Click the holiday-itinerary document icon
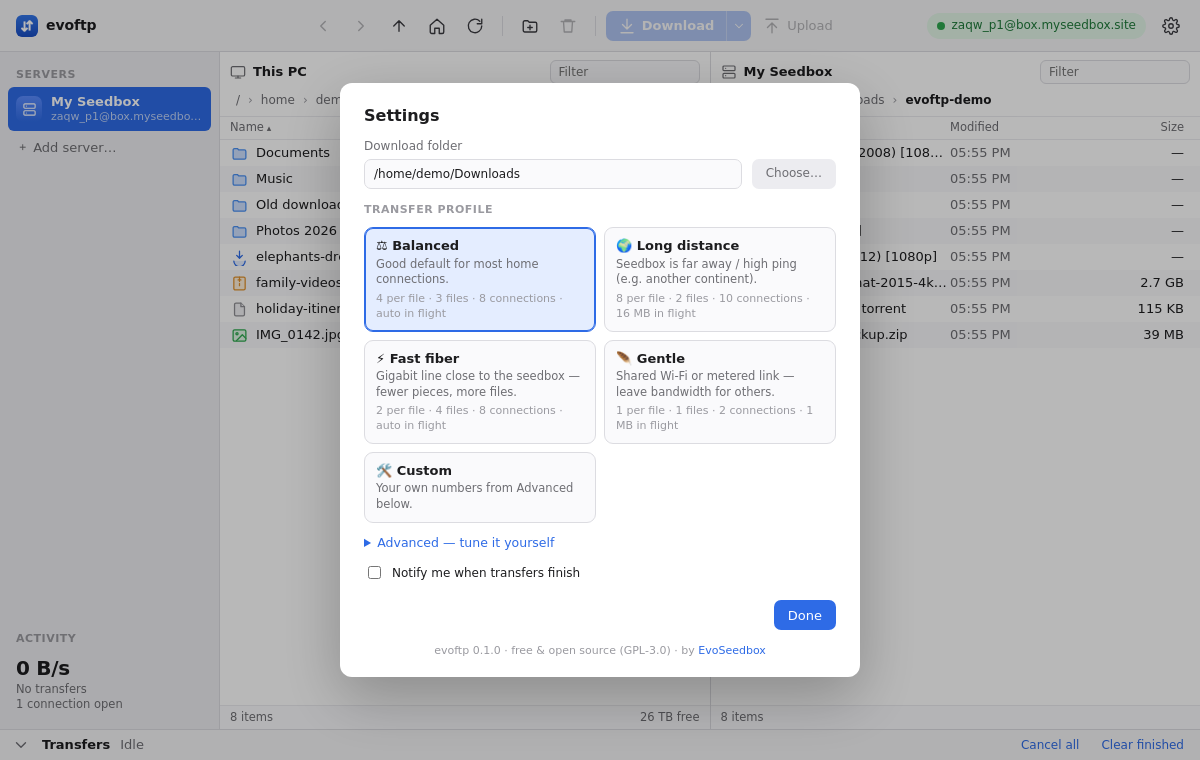The height and width of the screenshot is (760, 1200). click(240, 309)
